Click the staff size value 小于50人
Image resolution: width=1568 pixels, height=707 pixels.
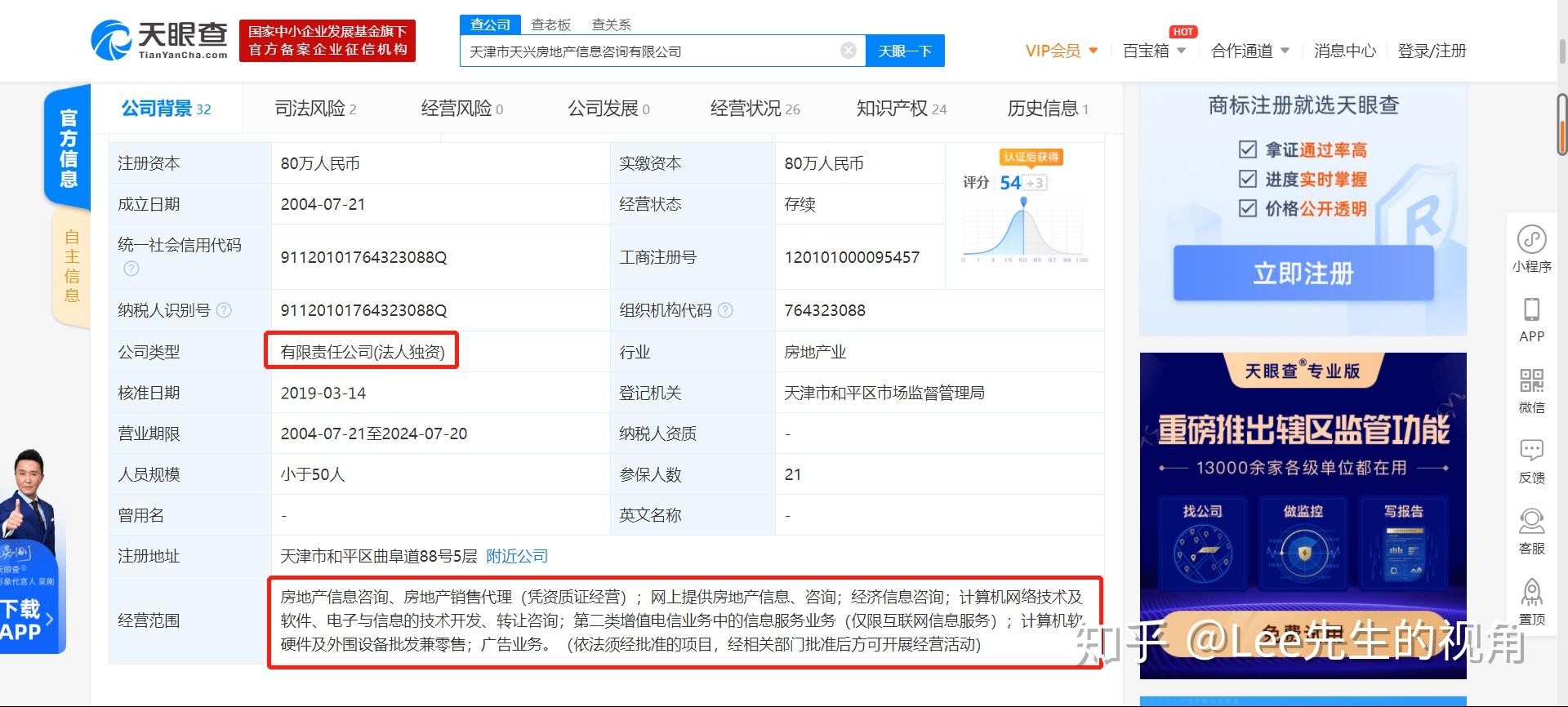(x=313, y=474)
